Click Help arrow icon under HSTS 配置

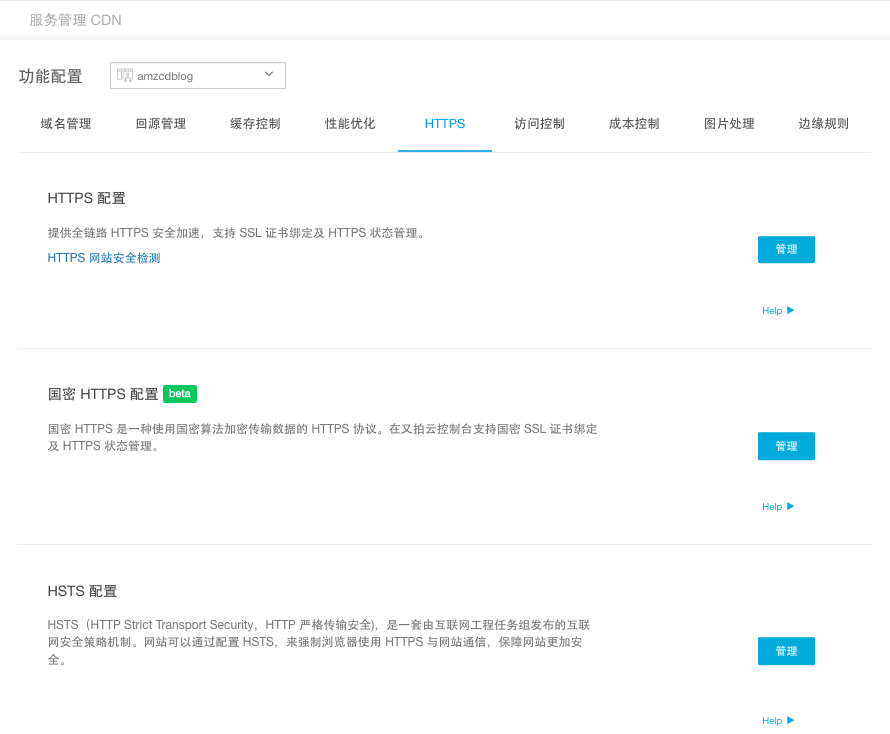(x=790, y=720)
